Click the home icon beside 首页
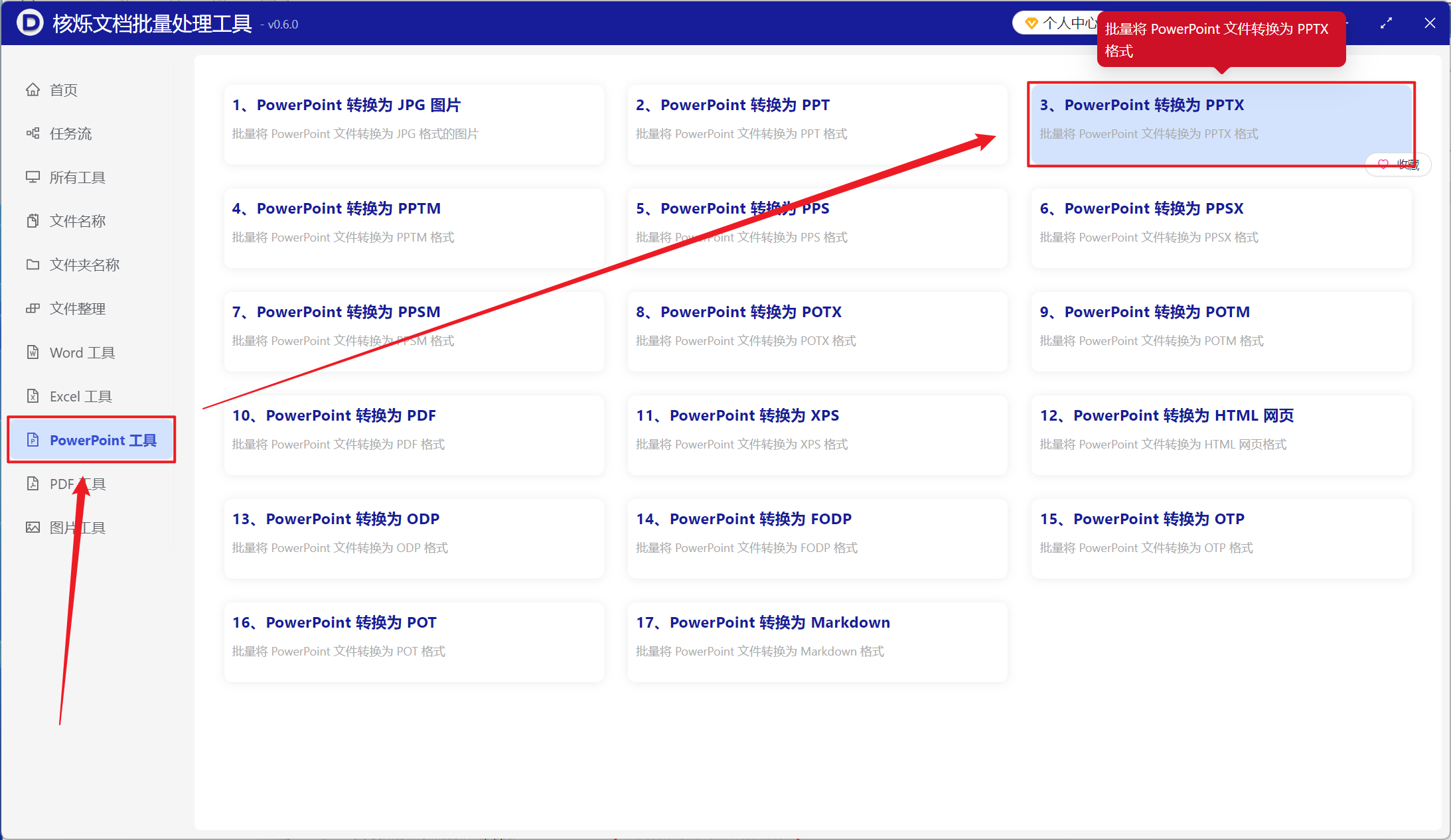This screenshot has height=840, width=1451. 33,90
